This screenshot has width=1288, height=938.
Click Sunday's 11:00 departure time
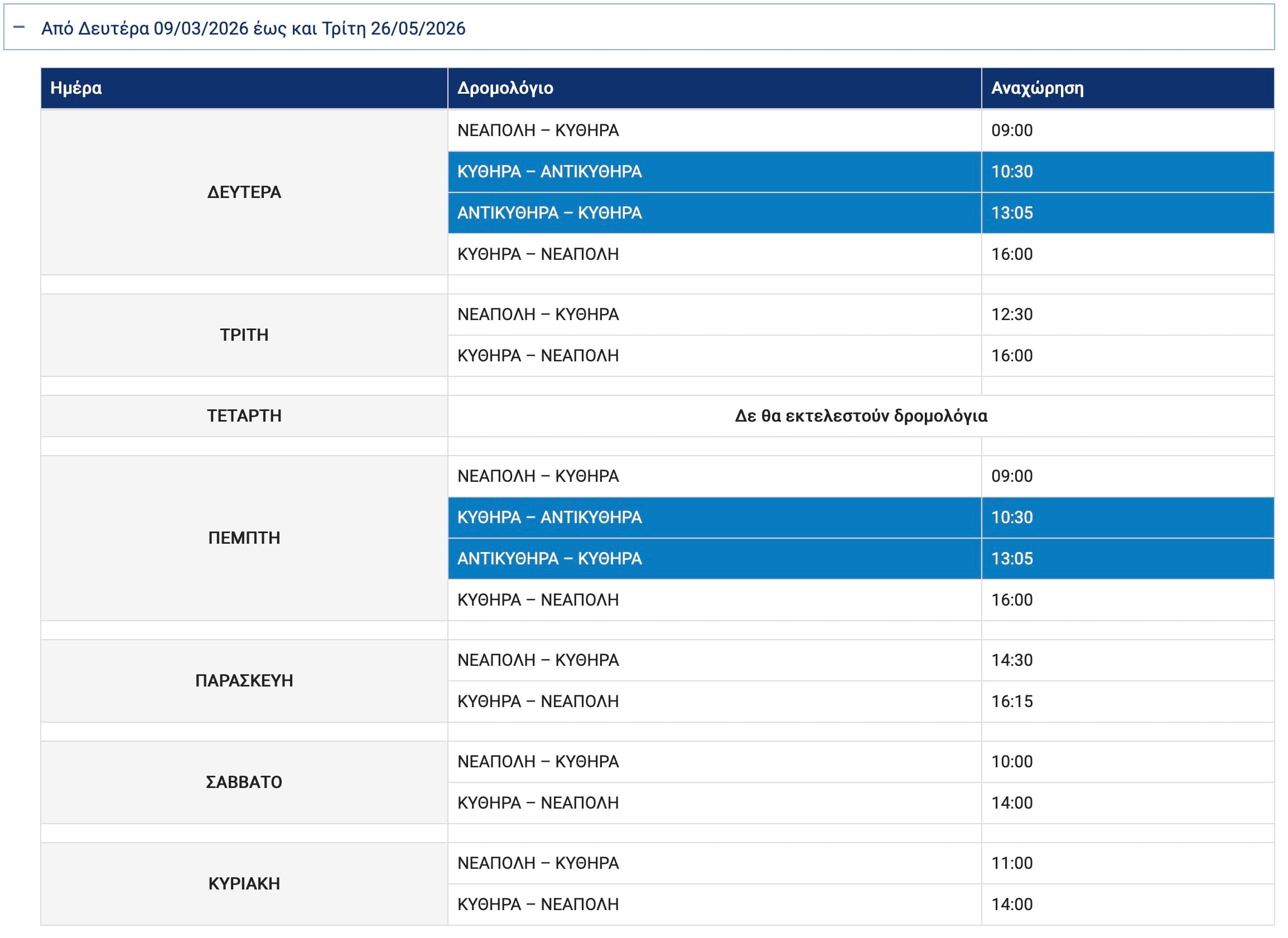click(1011, 863)
